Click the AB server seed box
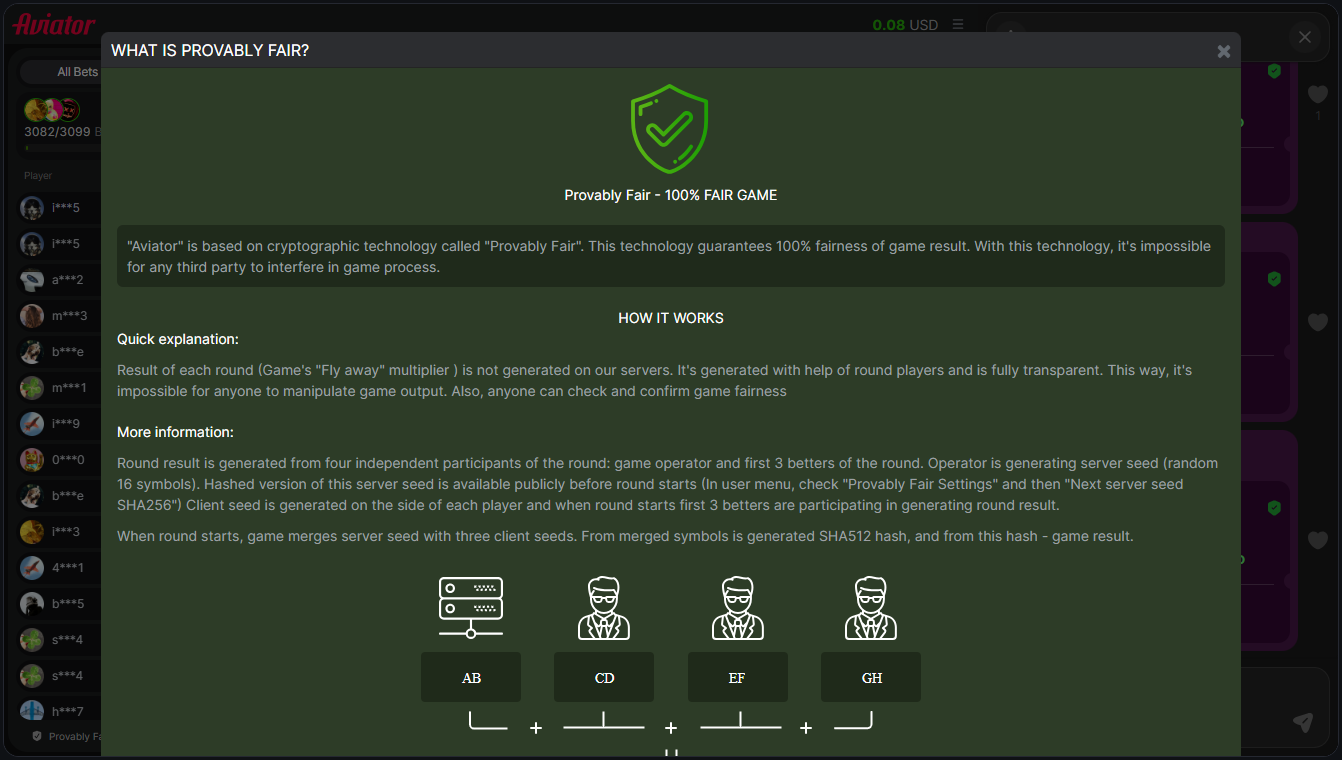The width and height of the screenshot is (1342, 760). (471, 677)
